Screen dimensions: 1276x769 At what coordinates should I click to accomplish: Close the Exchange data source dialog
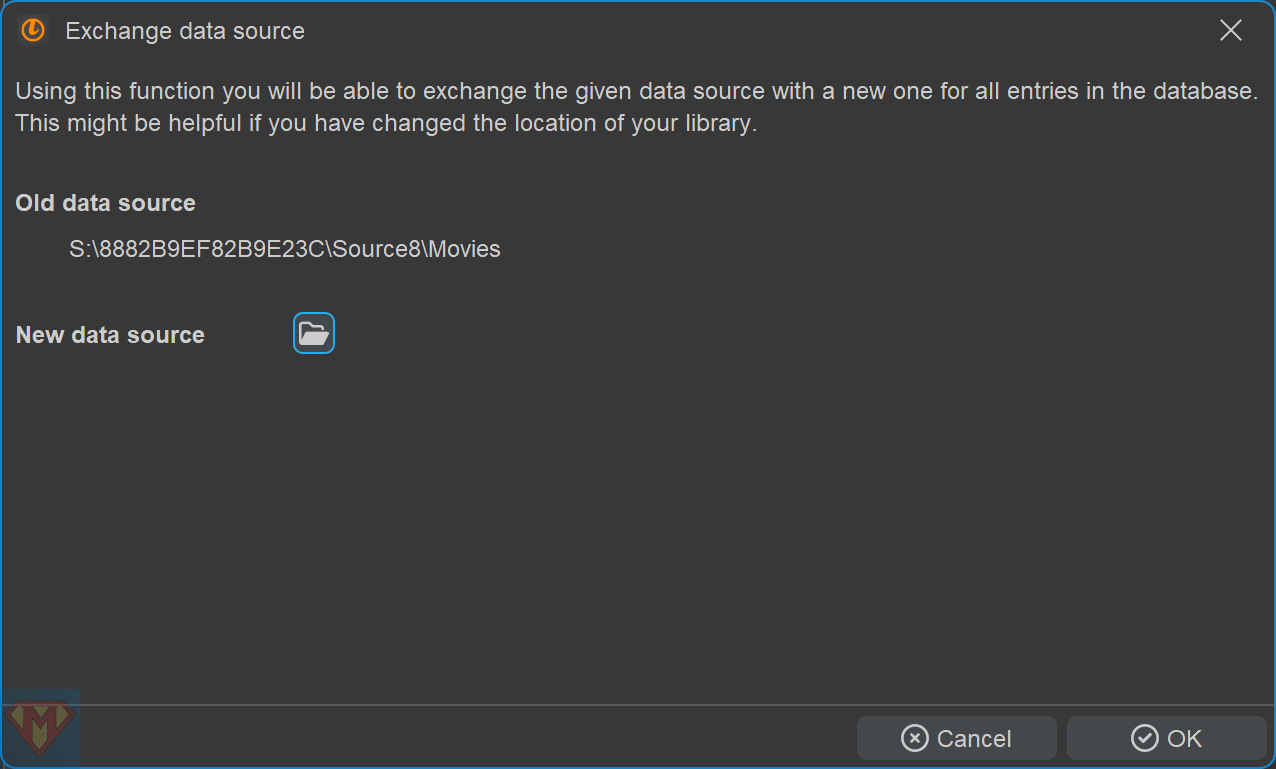pyautogui.click(x=1230, y=31)
